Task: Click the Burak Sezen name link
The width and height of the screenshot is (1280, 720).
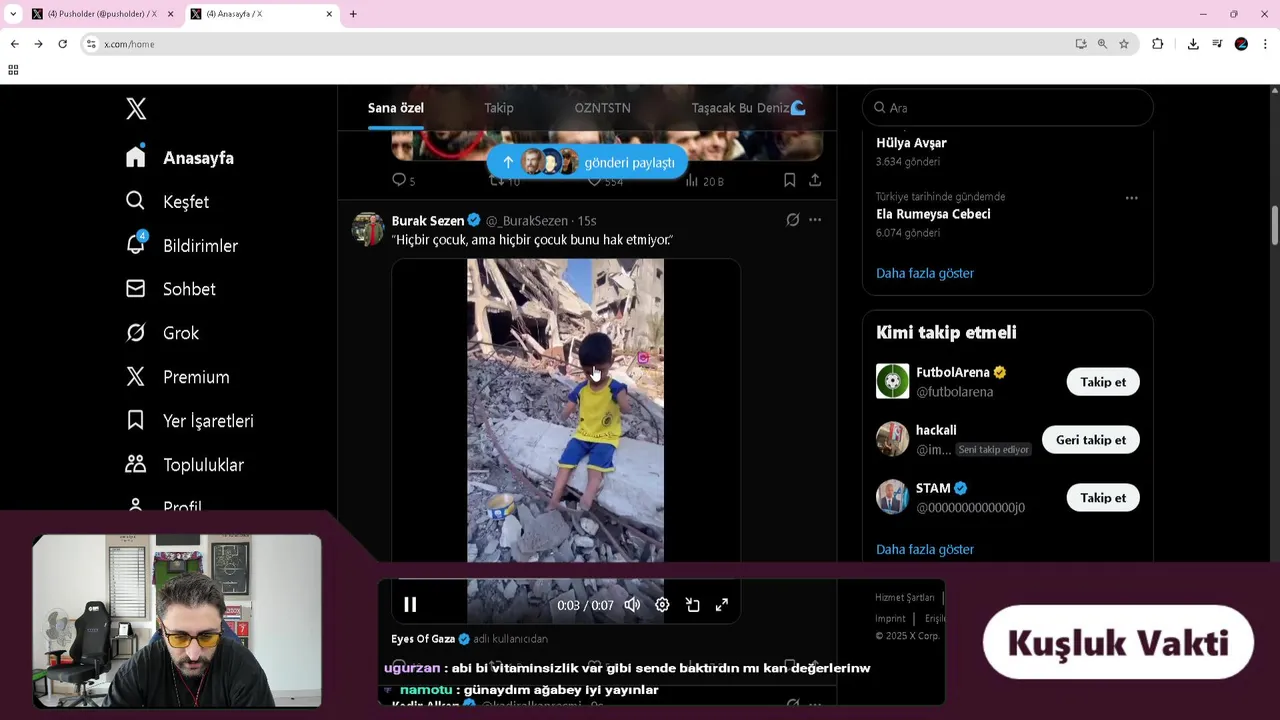Action: point(428,220)
